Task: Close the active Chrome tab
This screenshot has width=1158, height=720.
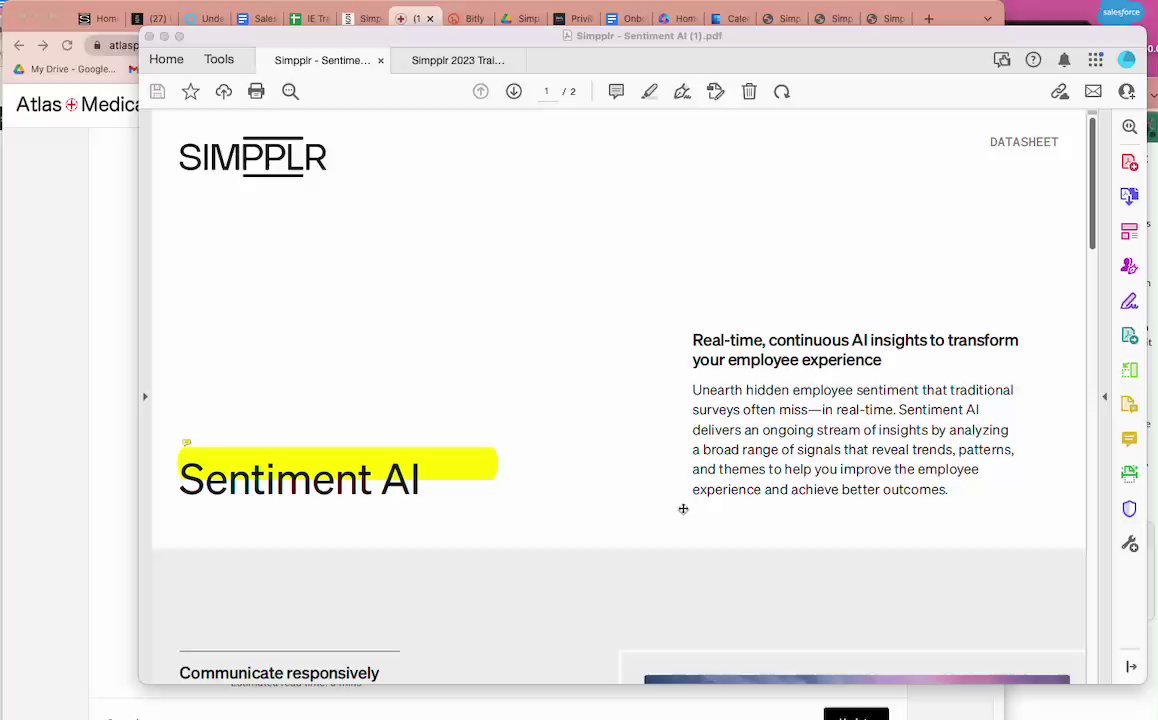Action: coord(431,19)
